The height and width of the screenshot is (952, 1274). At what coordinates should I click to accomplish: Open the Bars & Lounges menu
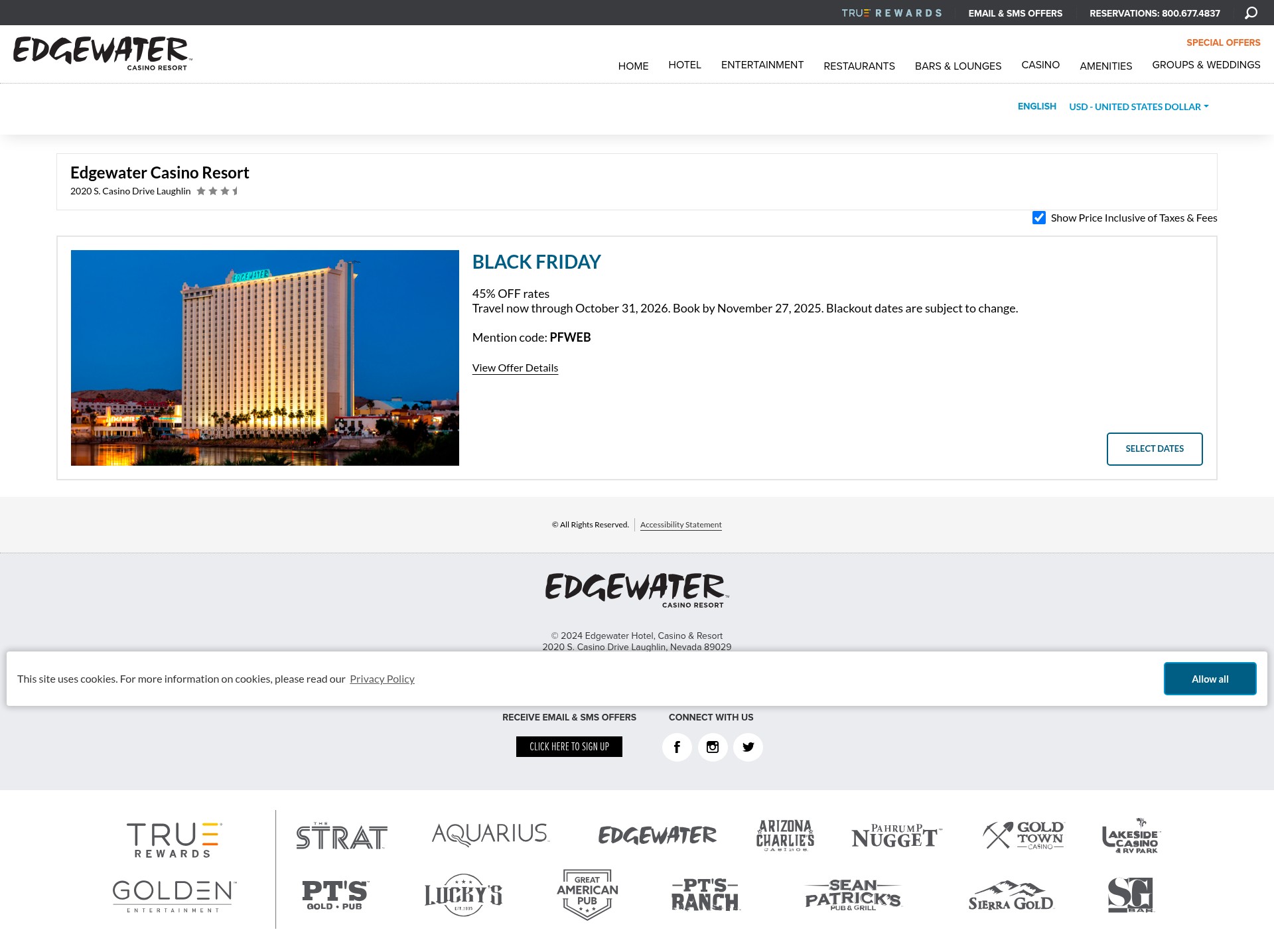(x=958, y=66)
